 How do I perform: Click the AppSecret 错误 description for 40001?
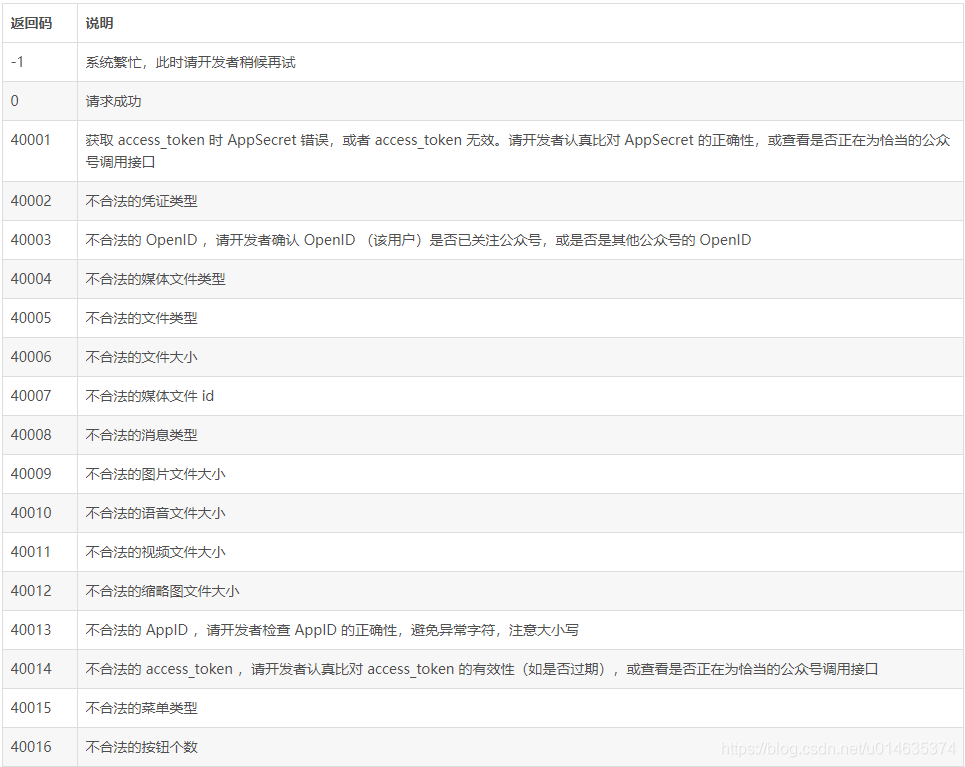click(x=518, y=151)
